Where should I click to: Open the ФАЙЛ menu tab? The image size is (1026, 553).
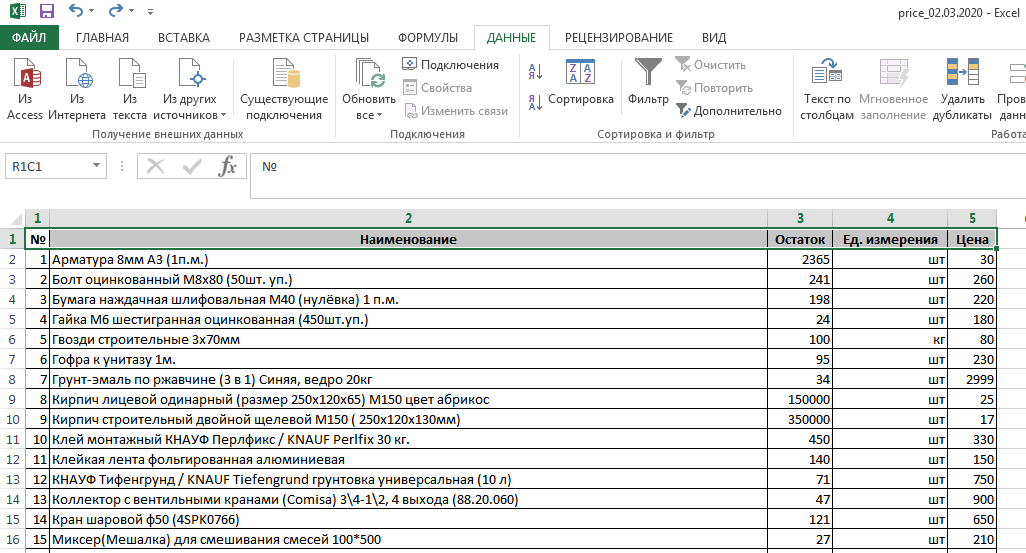click(x=29, y=38)
